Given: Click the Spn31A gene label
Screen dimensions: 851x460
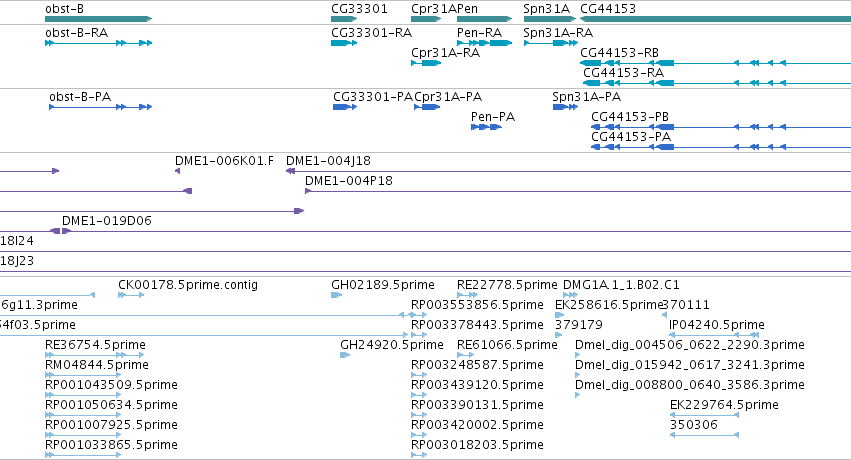Looking at the screenshot, I should tap(547, 9).
